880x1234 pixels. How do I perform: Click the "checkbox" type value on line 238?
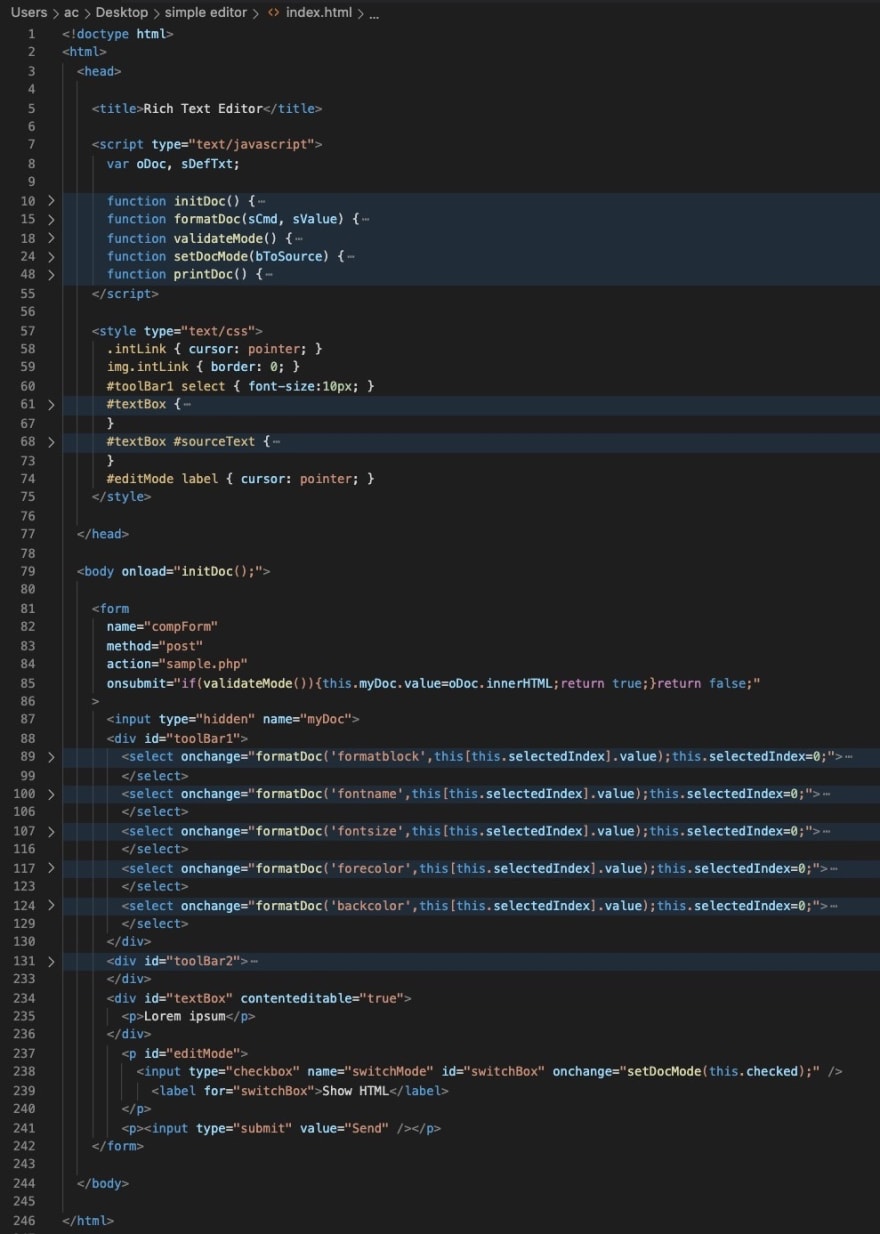pos(262,1072)
